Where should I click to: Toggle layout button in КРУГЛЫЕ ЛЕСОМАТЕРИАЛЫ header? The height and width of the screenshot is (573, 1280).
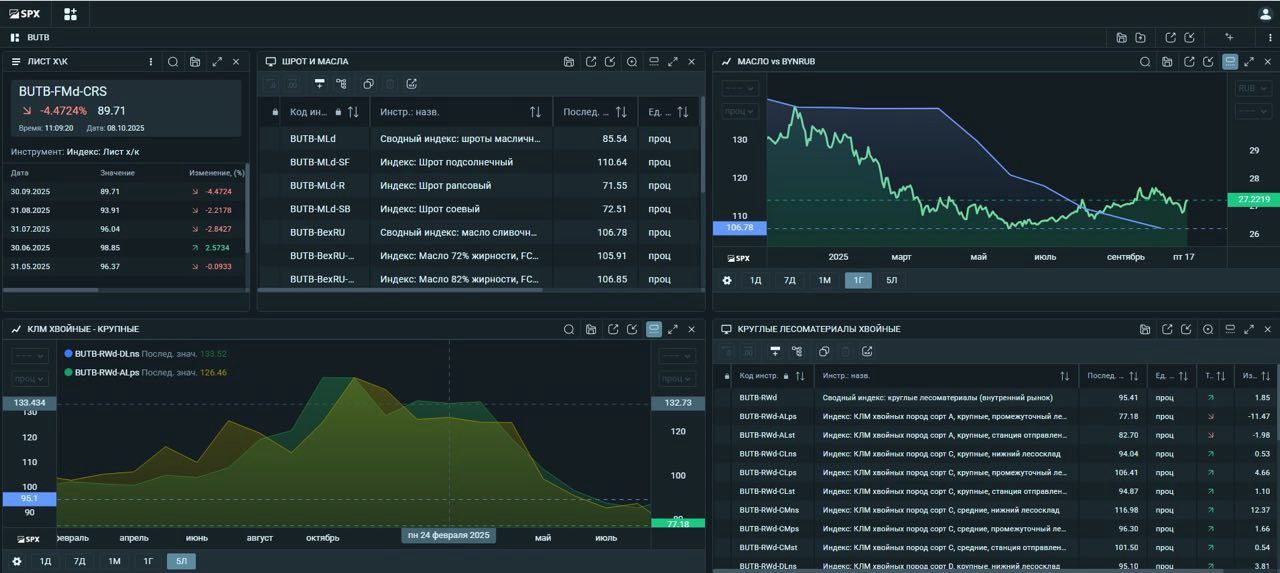point(1230,329)
